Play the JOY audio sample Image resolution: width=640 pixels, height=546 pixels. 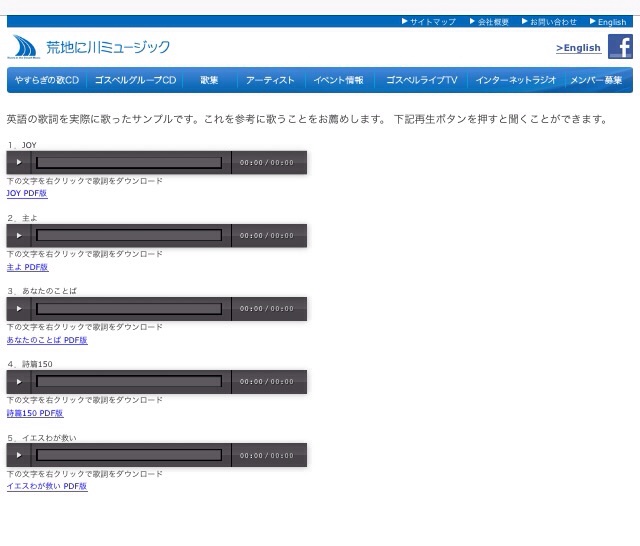(x=19, y=162)
